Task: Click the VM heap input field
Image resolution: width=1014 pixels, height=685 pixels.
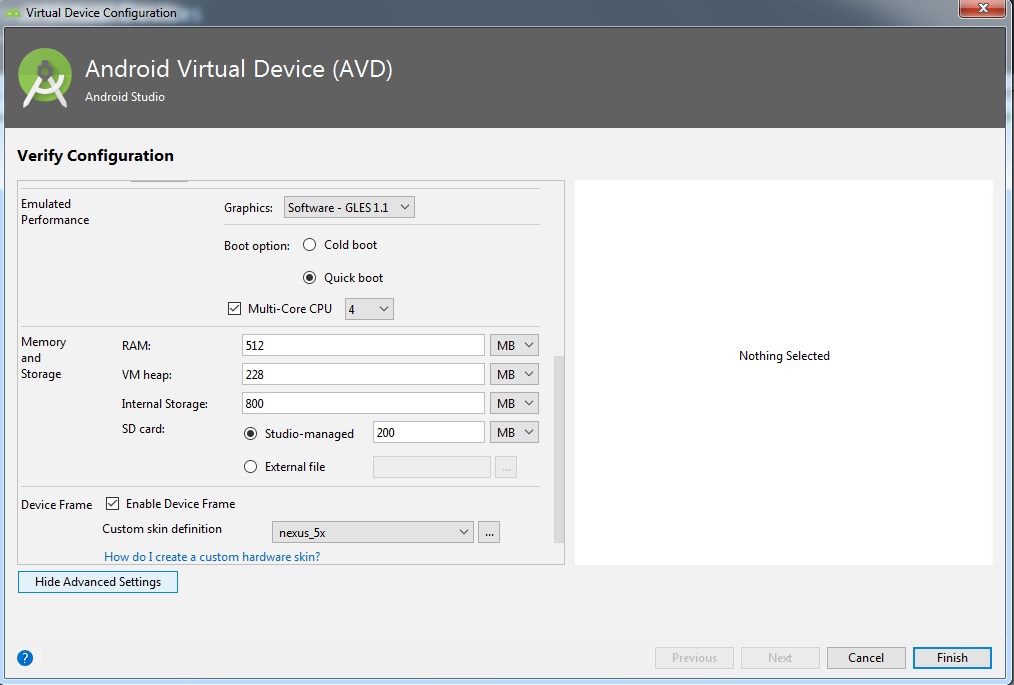Action: (x=363, y=374)
